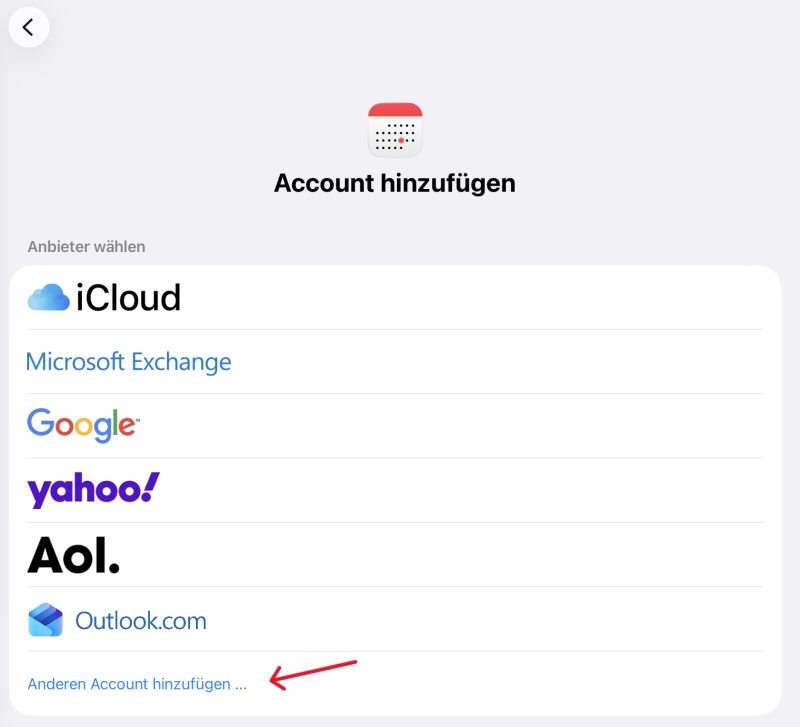Screen dimensions: 800x727
Task: Select the iCloud text label
Action: point(129,297)
